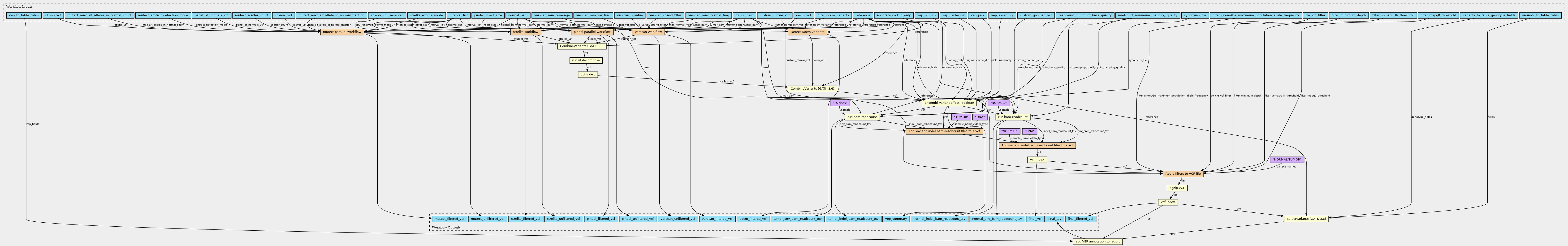Image resolution: width=1568 pixels, height=246 pixels.
Task: Select the reference input node
Action: (863, 15)
